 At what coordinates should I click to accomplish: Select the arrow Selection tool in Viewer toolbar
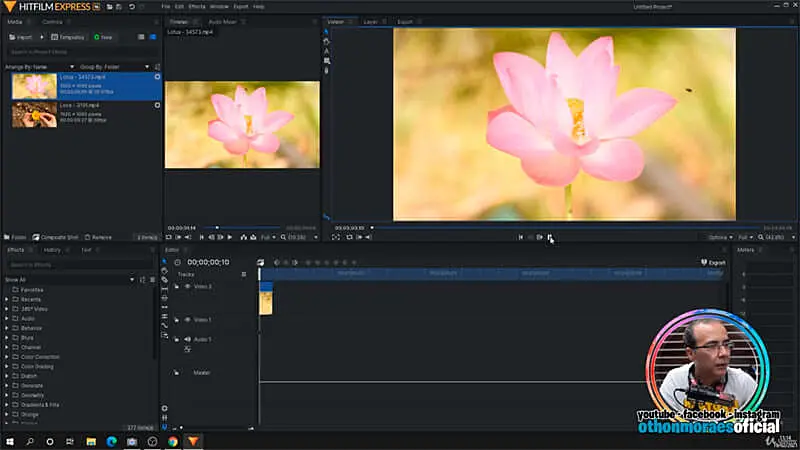327,32
